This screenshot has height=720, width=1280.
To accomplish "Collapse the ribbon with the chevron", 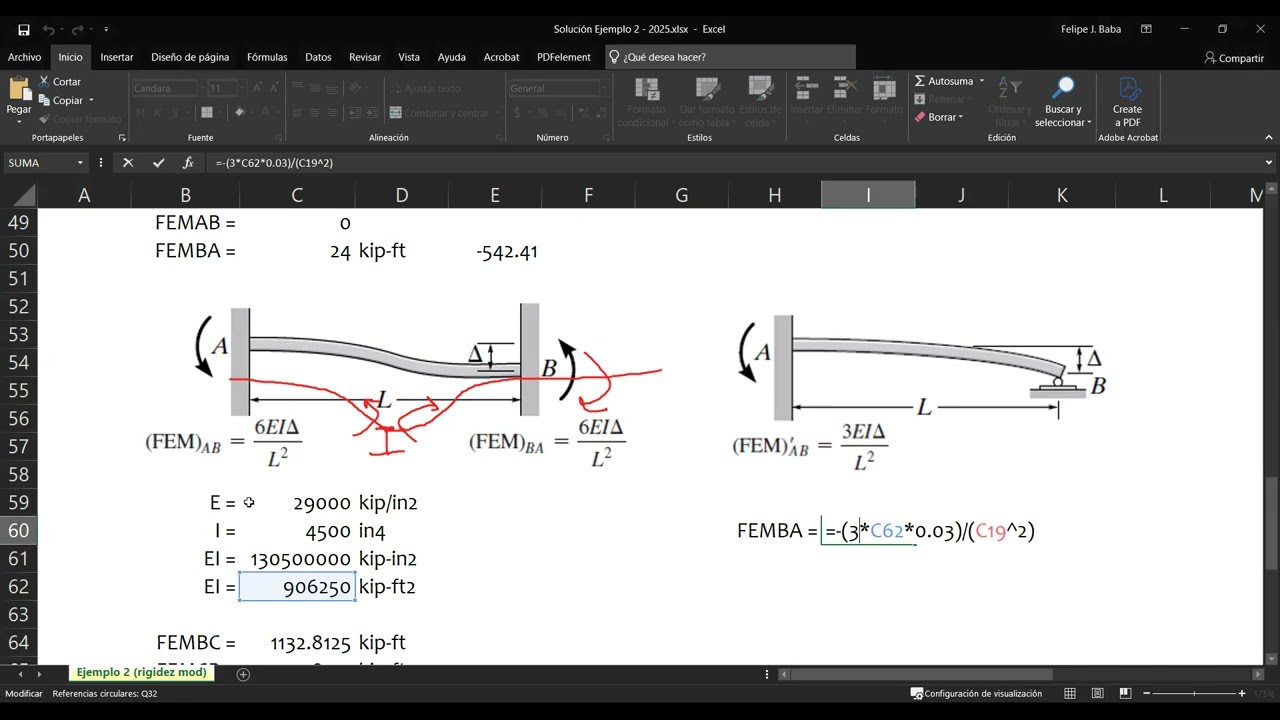I will click(1268, 137).
